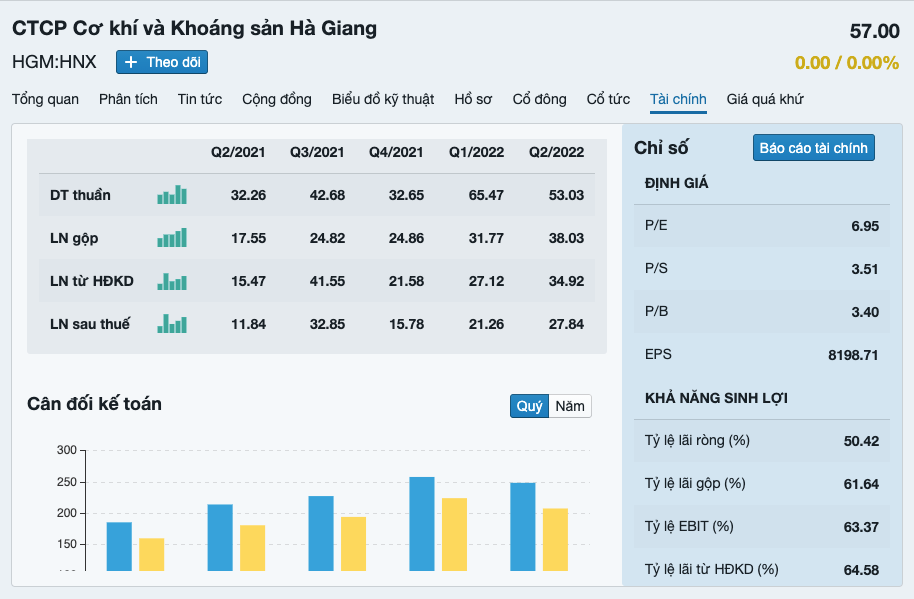This screenshot has width=914, height=599.
Task: Click the DT thuần row label
Action: pos(80,195)
